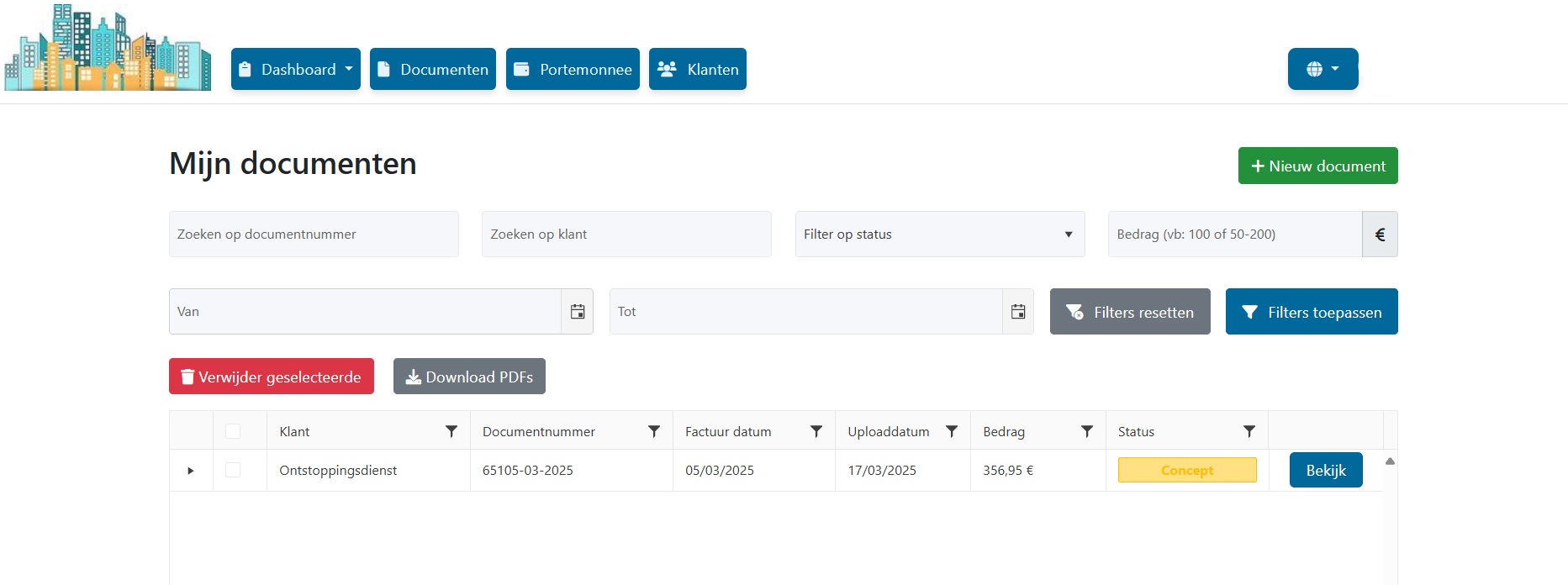The height and width of the screenshot is (585, 1568).
Task: Focus the Tot date input field
Action: point(805,312)
